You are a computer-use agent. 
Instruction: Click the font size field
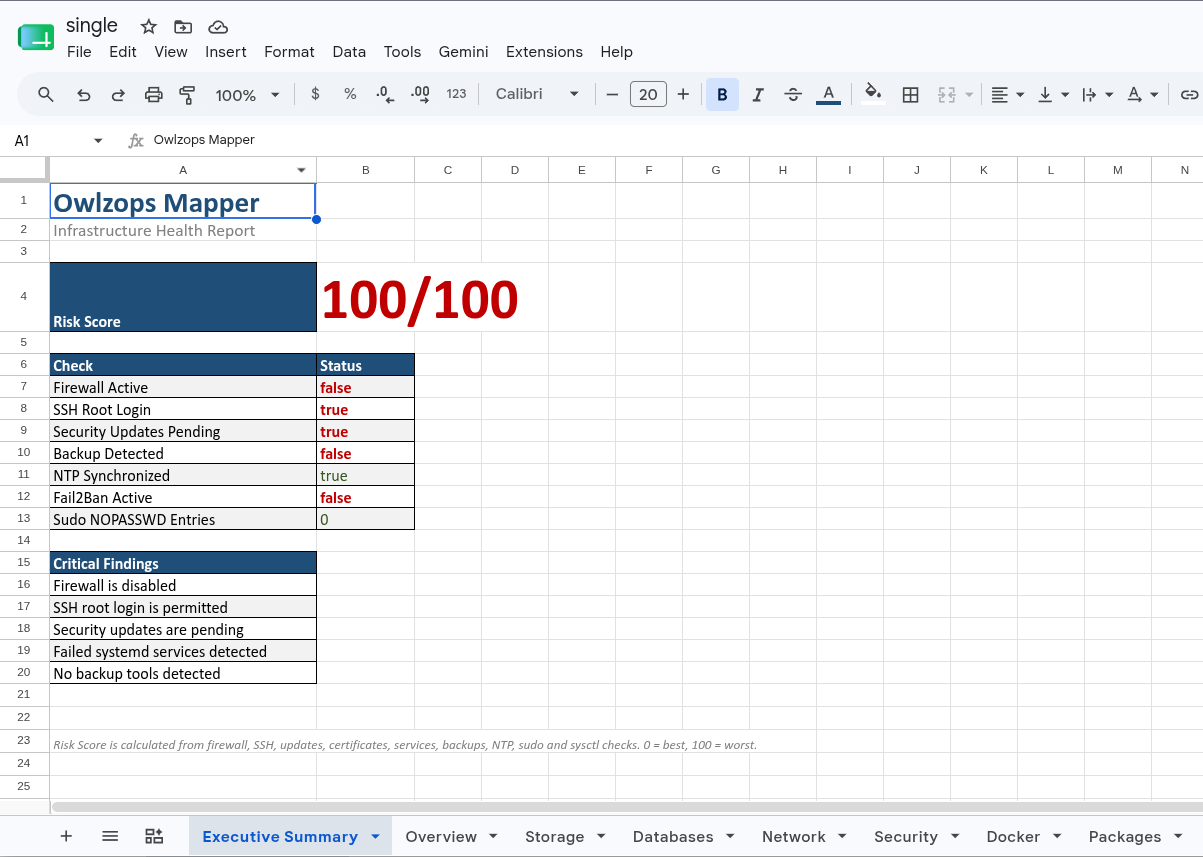648,94
